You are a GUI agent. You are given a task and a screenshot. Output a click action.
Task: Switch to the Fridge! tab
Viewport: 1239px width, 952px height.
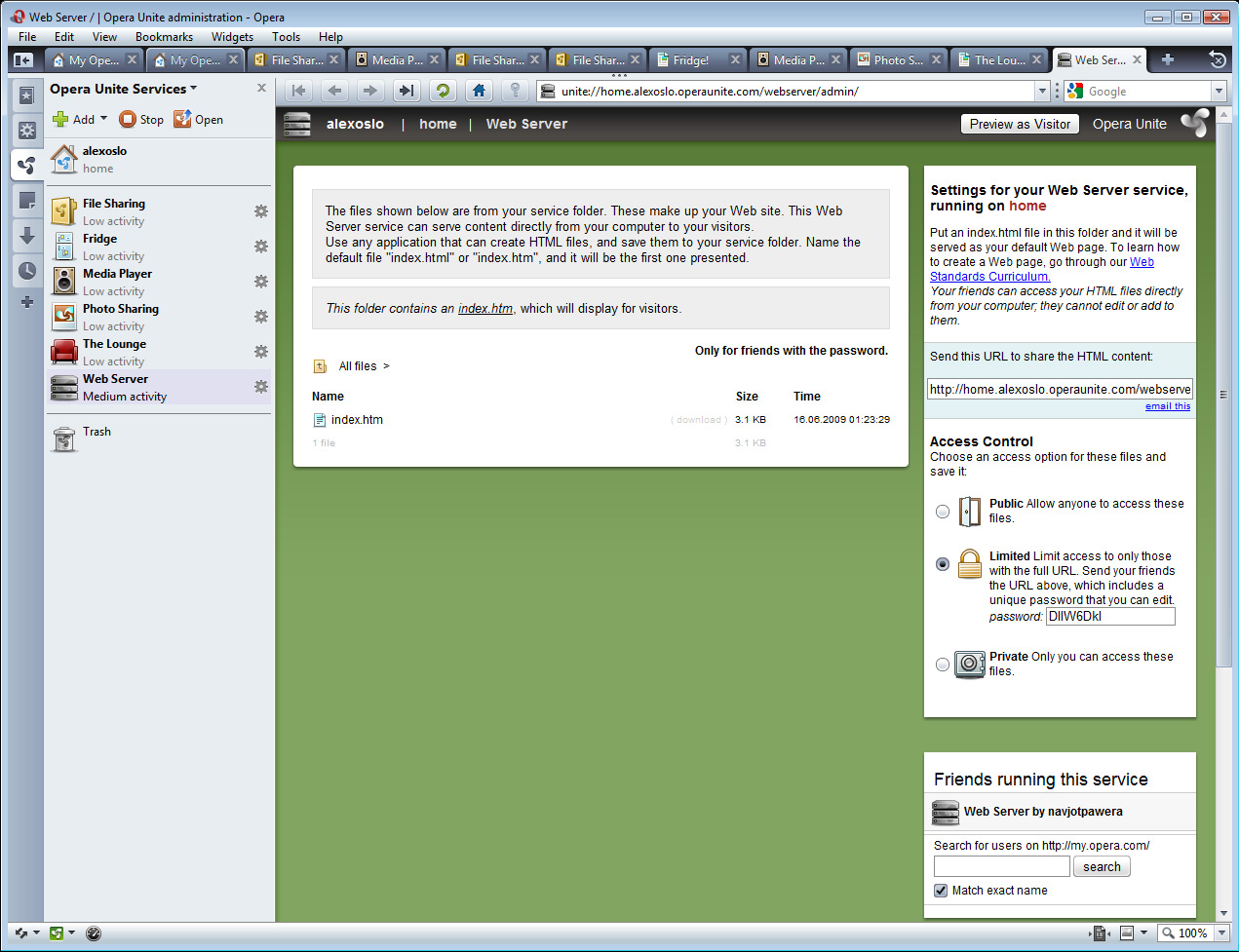pos(690,60)
